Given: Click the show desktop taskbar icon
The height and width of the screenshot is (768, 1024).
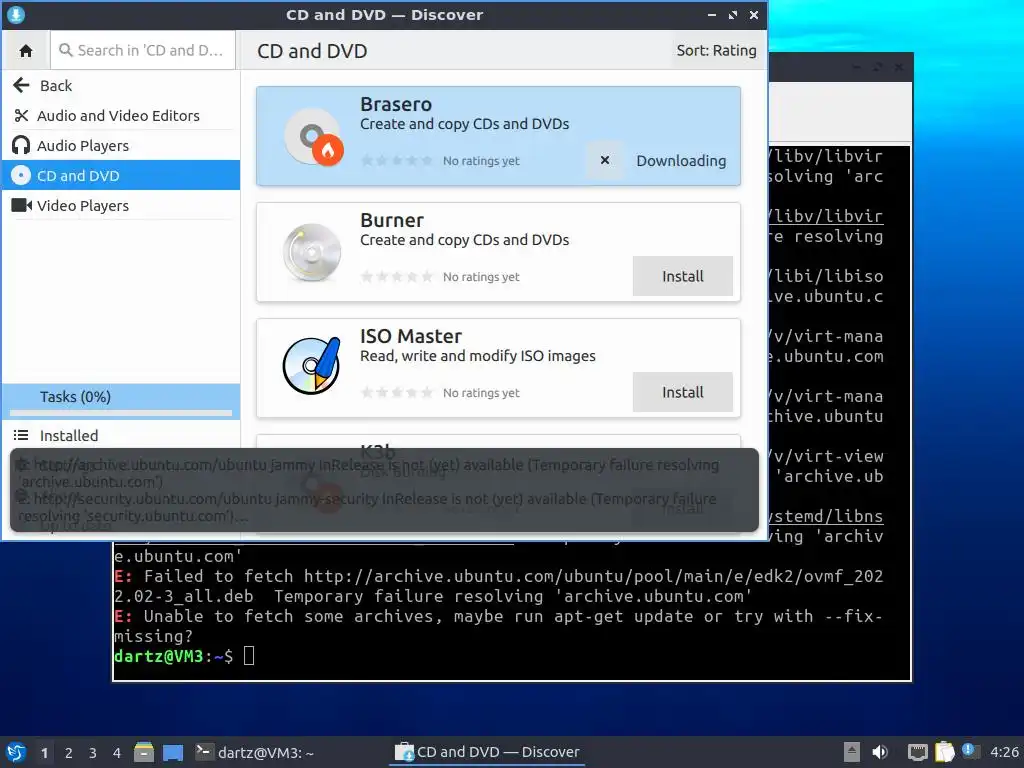Looking at the screenshot, I should click(173, 752).
